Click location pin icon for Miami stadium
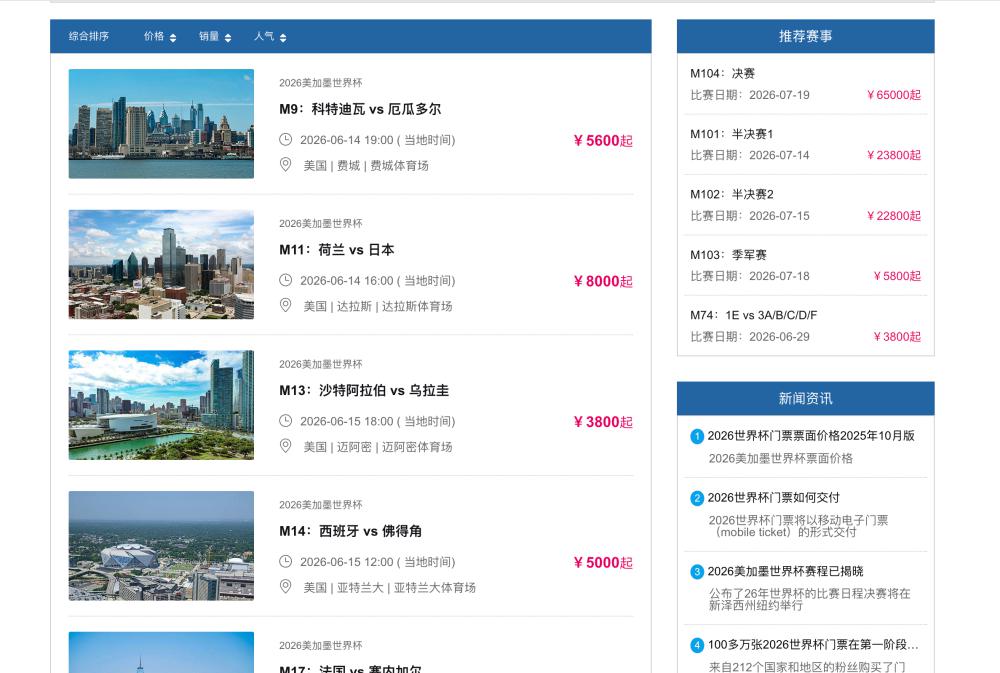 click(285, 446)
